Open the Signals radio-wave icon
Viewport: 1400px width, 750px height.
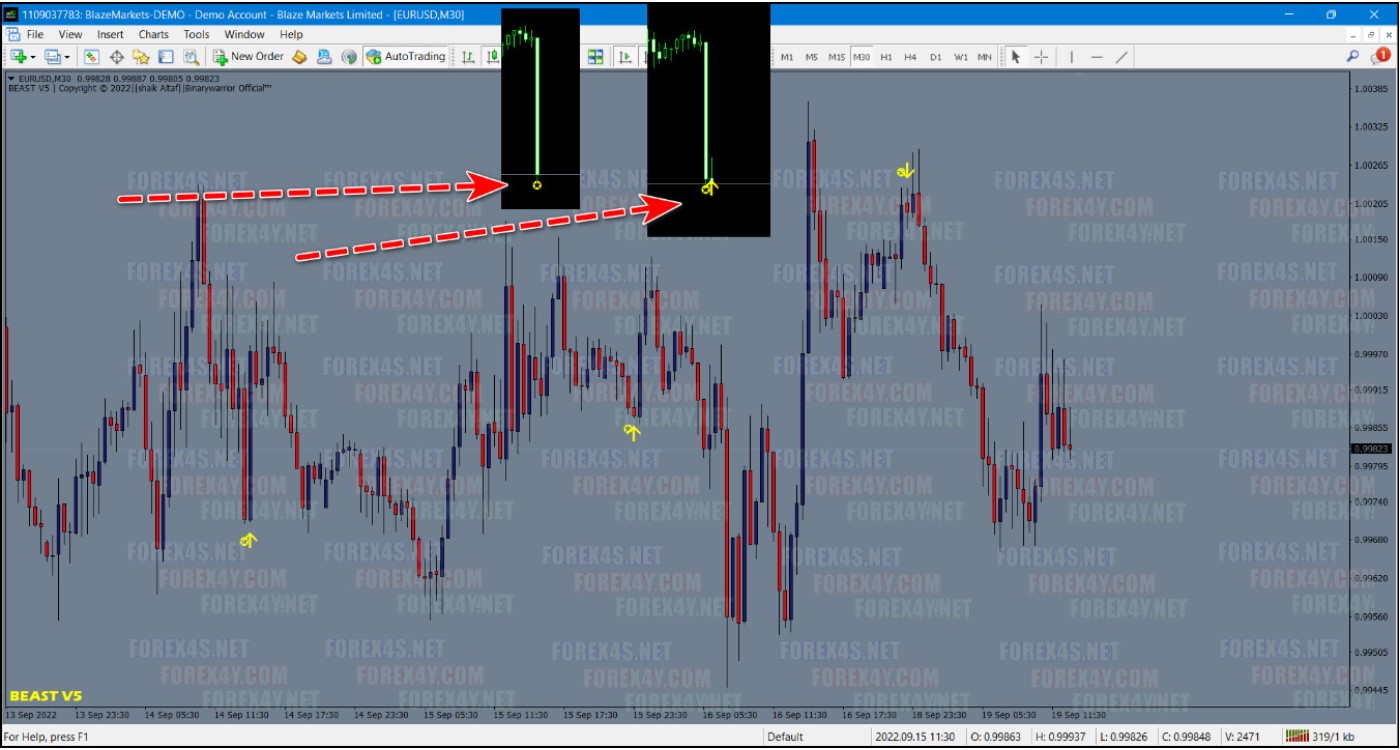point(349,57)
